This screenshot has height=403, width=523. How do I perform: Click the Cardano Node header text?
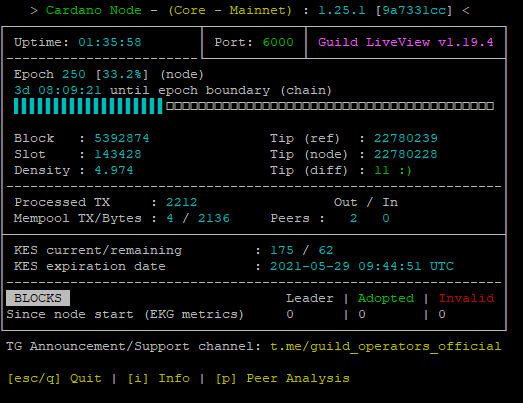point(94,10)
